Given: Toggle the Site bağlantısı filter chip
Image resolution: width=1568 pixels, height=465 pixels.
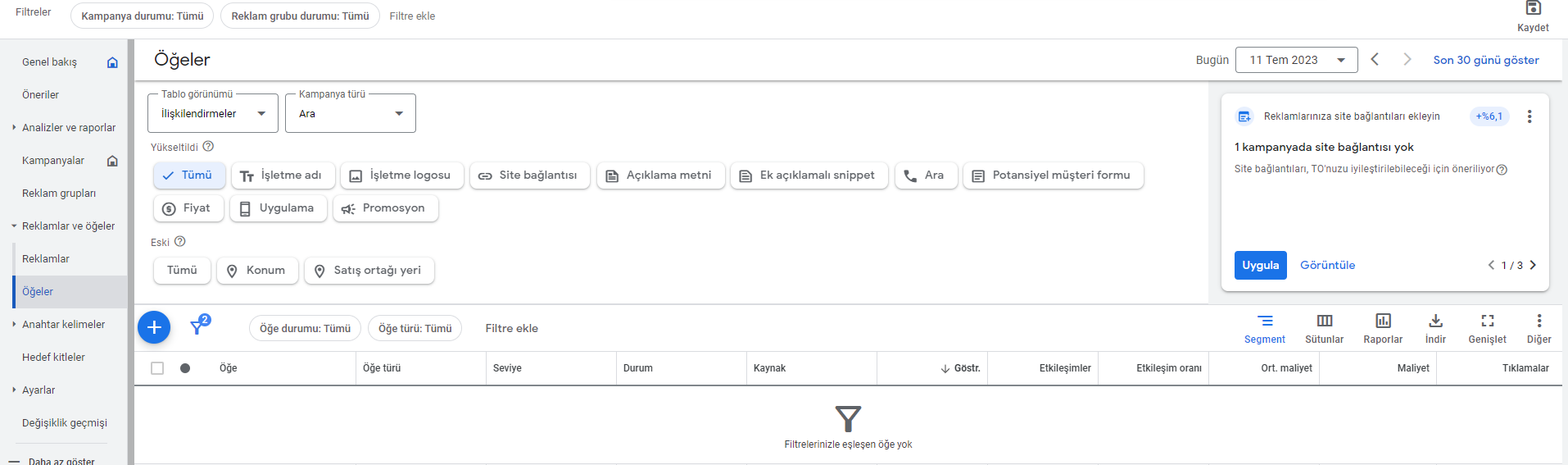Looking at the screenshot, I should pyautogui.click(x=529, y=176).
